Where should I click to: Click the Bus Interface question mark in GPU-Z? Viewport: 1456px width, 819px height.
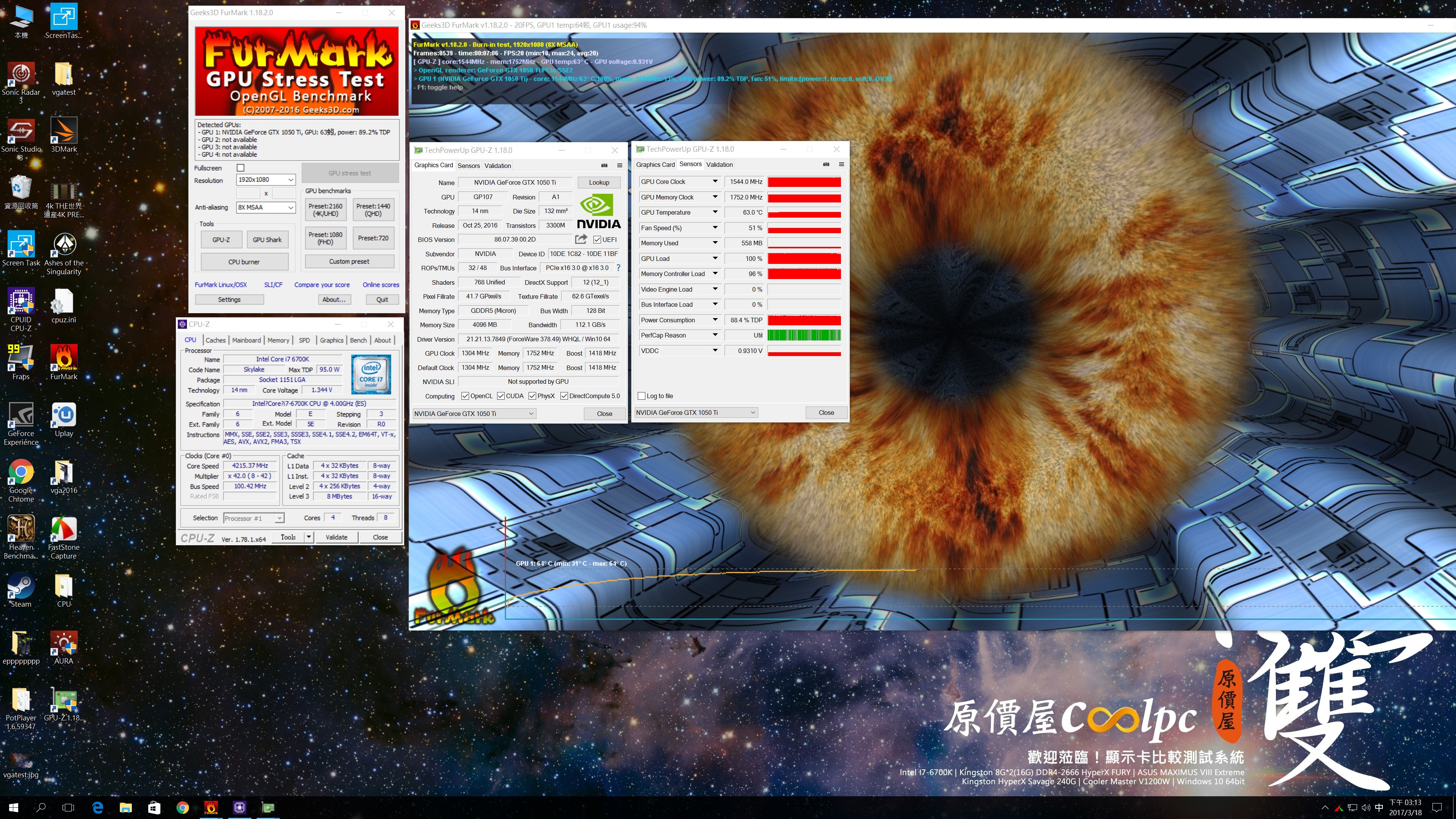pos(618,268)
